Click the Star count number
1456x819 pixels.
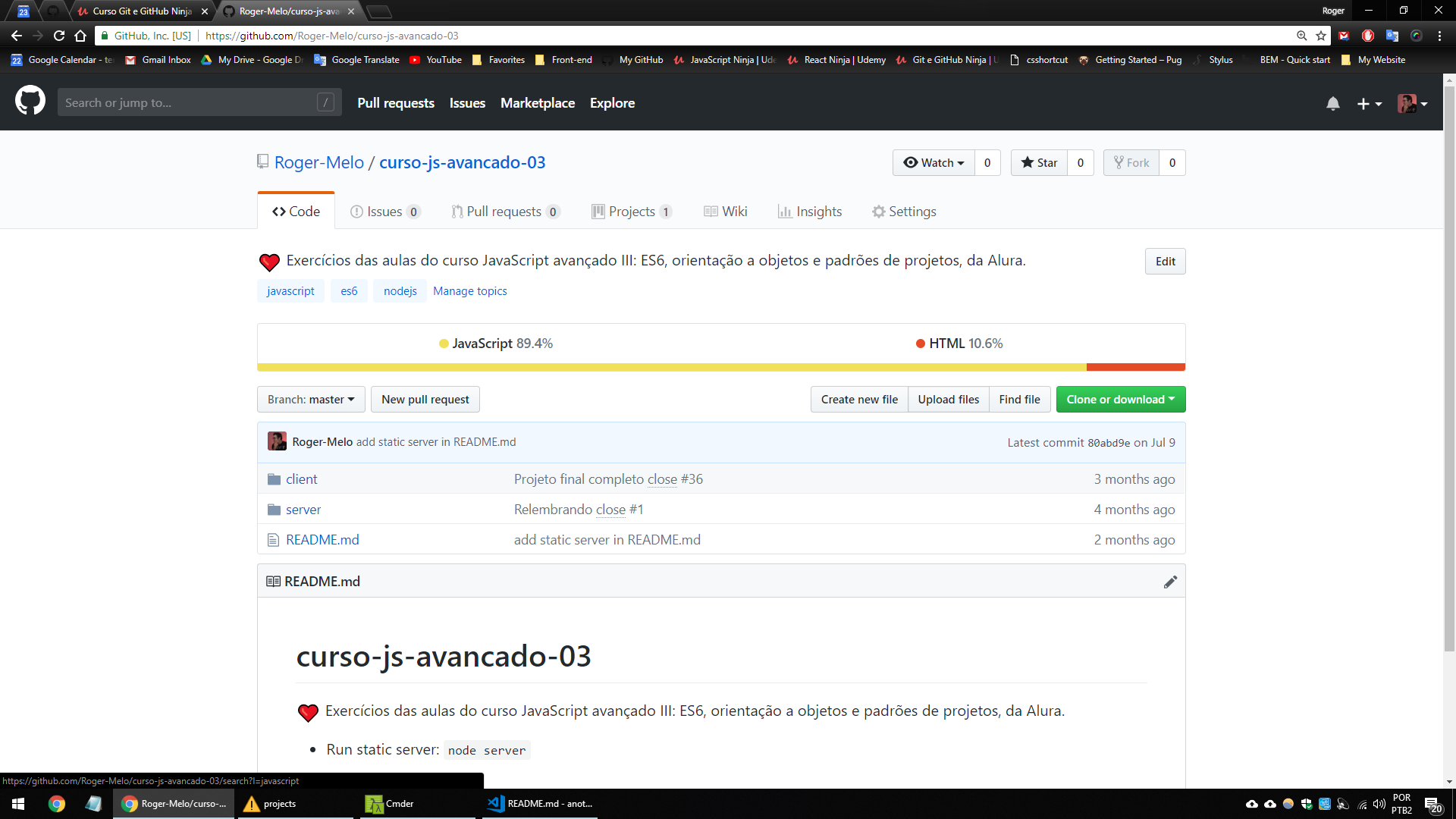click(x=1081, y=163)
